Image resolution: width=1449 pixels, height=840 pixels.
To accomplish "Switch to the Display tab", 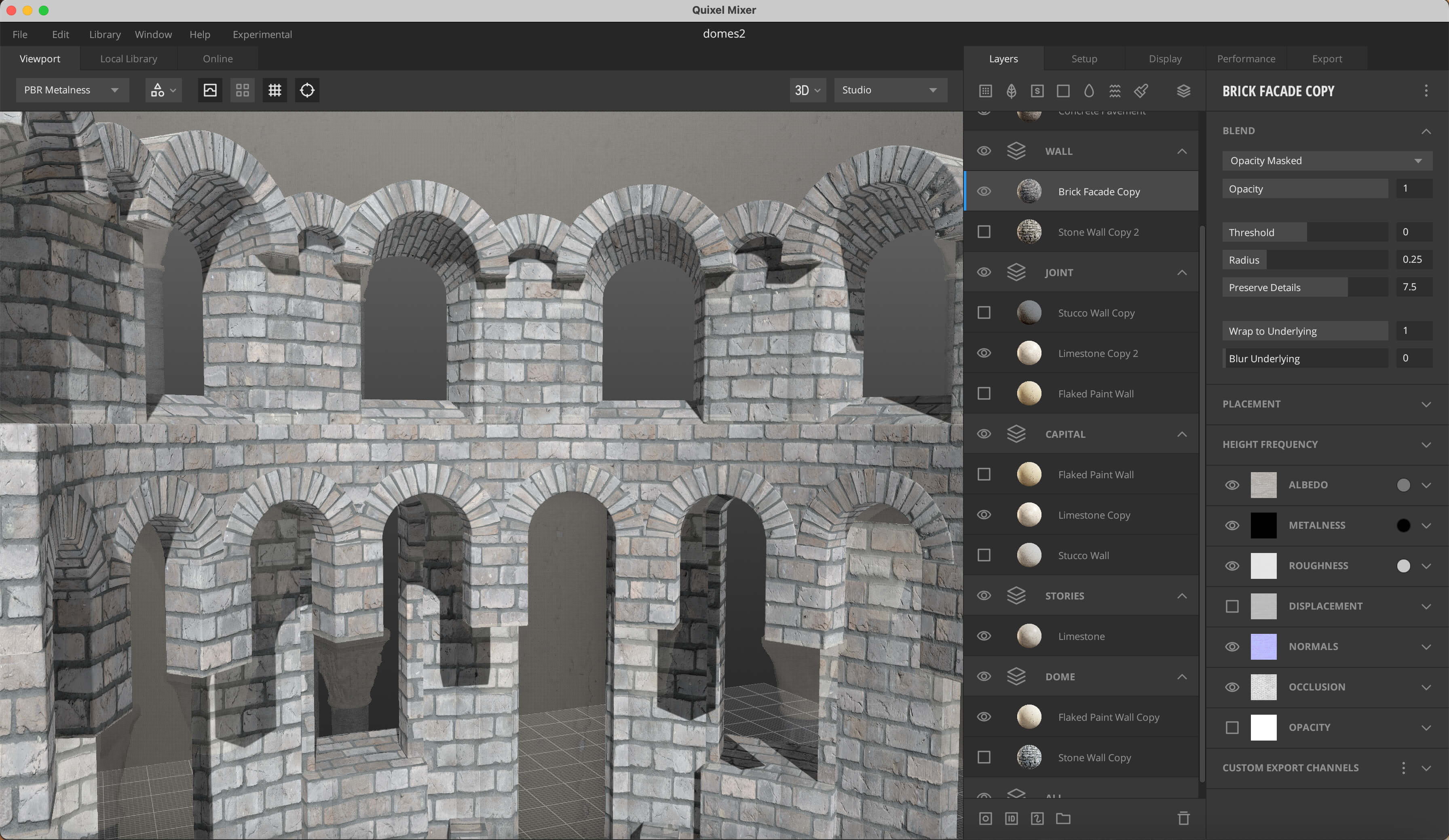I will click(x=1165, y=58).
